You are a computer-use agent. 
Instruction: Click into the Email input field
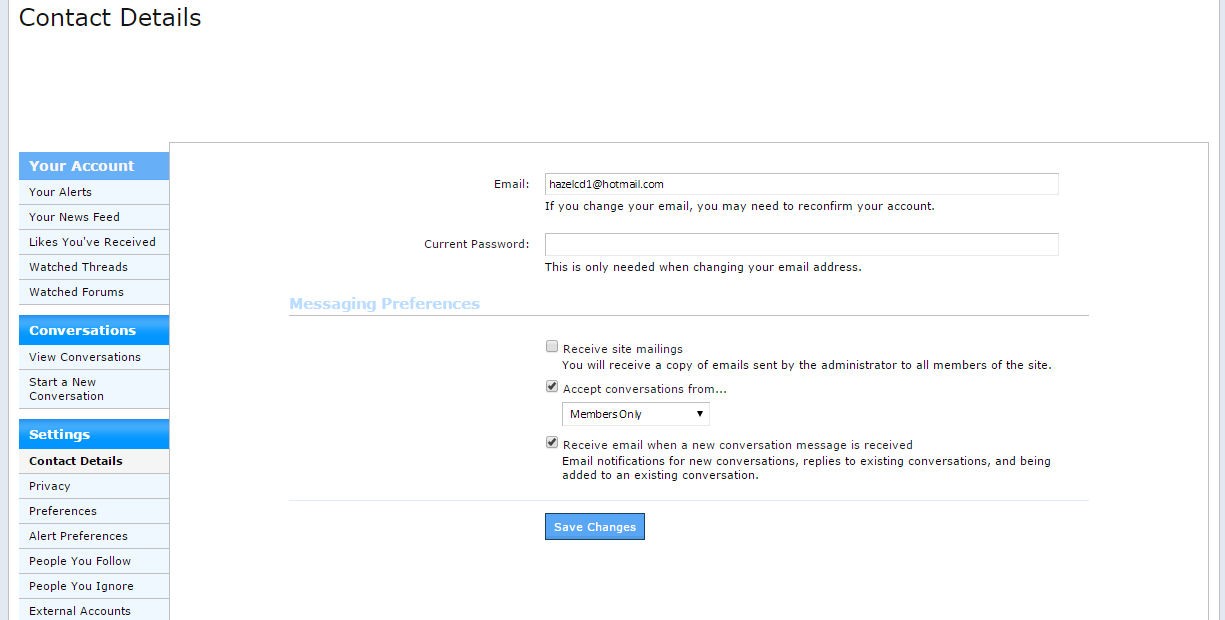[x=801, y=184]
